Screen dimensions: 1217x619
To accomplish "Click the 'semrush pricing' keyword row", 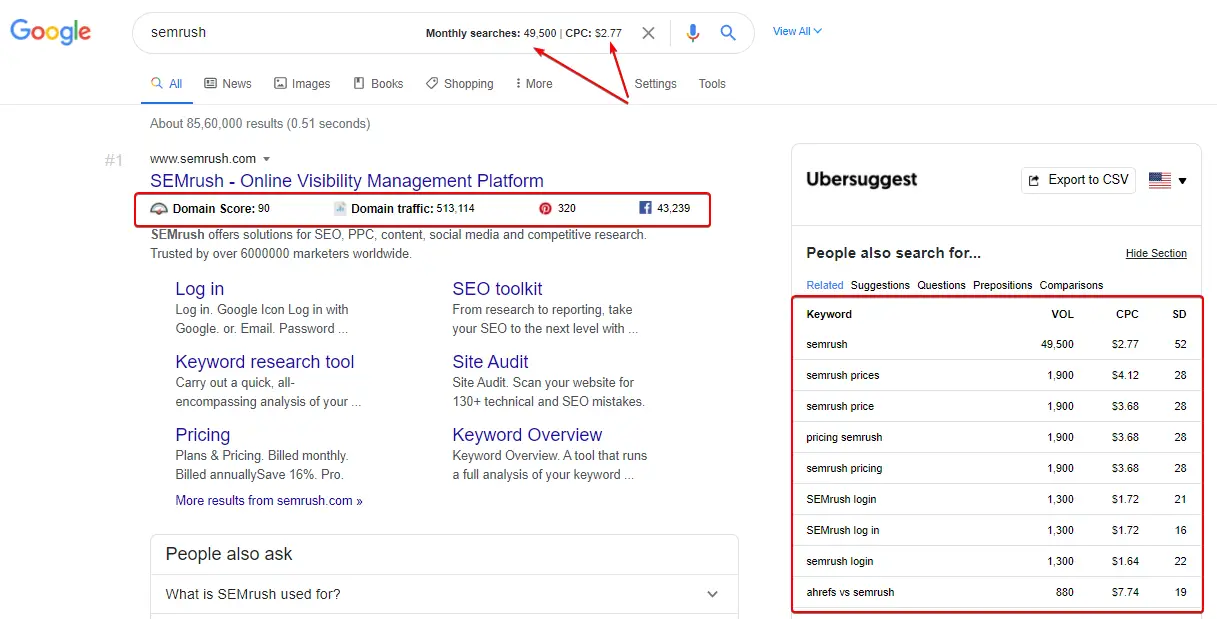I will point(997,468).
